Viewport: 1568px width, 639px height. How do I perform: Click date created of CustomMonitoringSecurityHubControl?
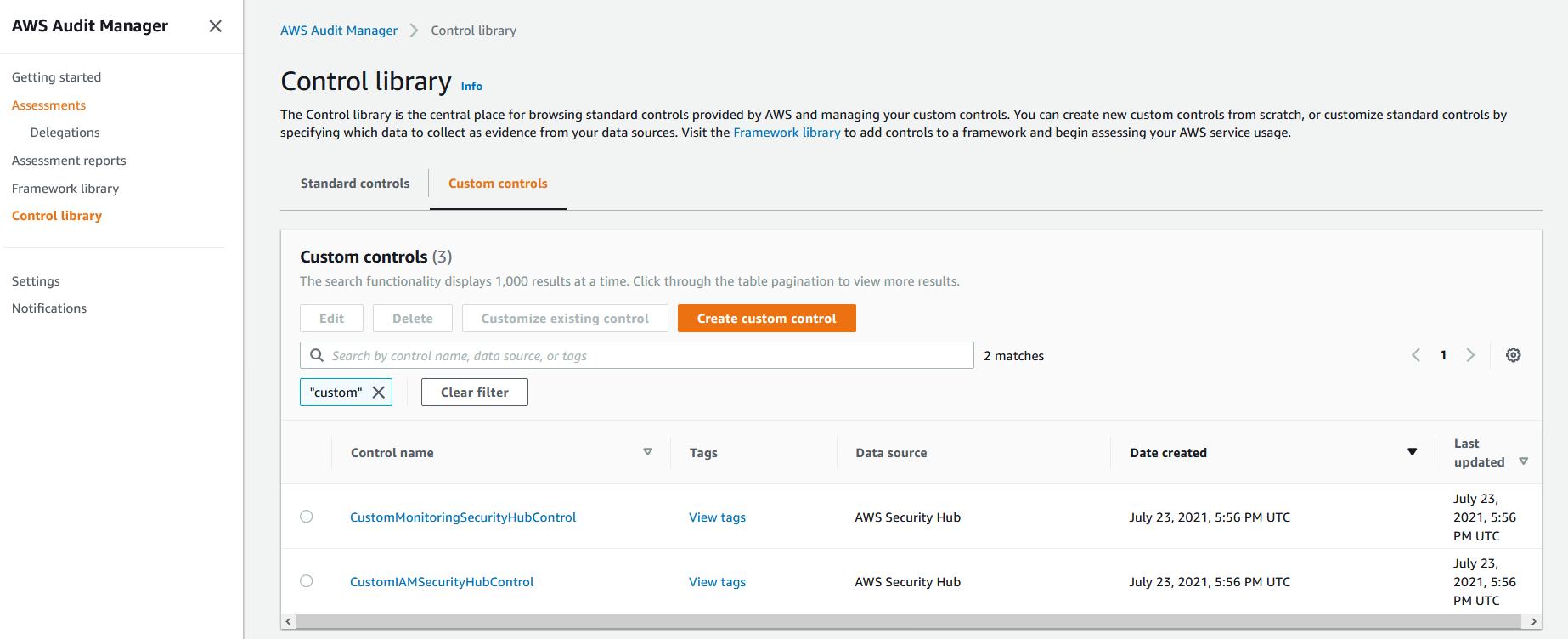[x=1210, y=517]
